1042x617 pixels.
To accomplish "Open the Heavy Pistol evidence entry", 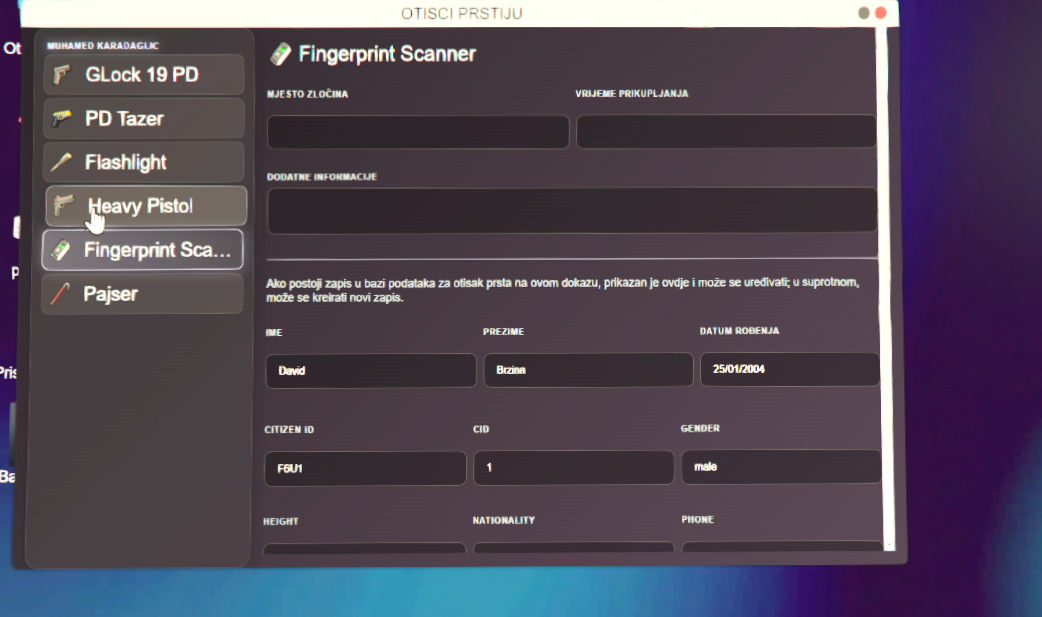I will (146, 205).
